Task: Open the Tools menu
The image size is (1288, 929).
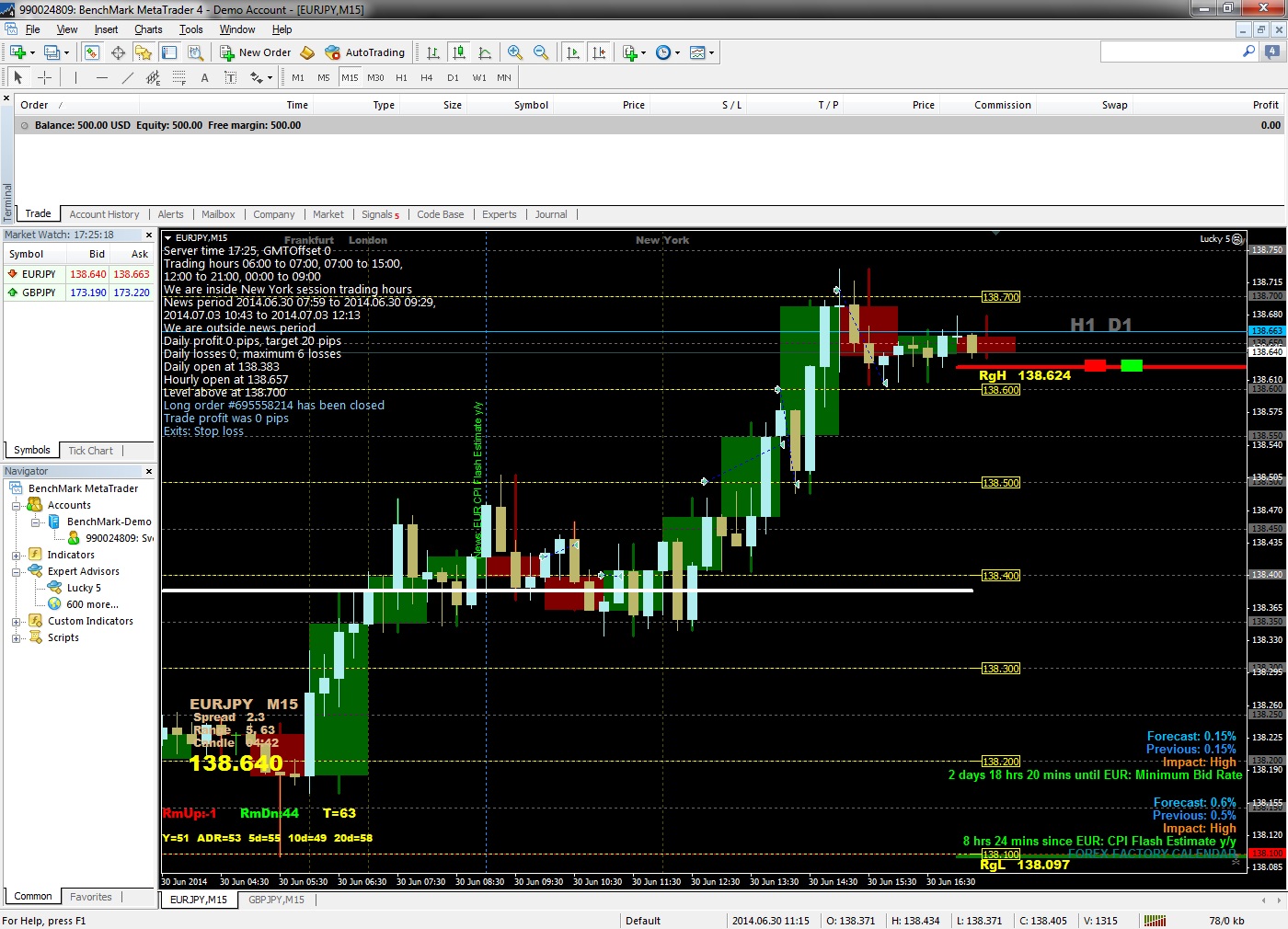Action: (191, 29)
